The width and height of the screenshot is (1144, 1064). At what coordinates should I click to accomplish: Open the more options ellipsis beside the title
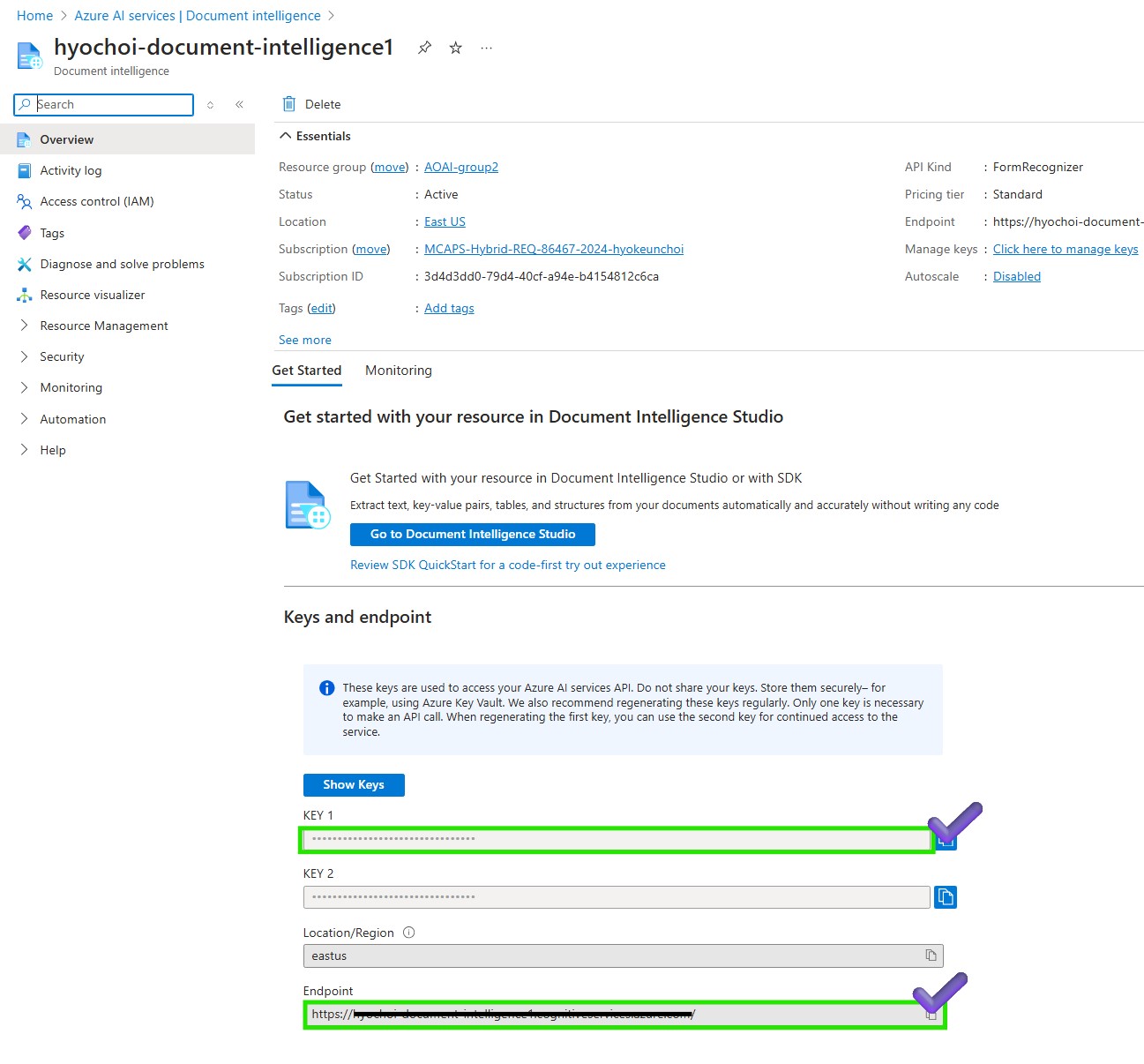(487, 48)
